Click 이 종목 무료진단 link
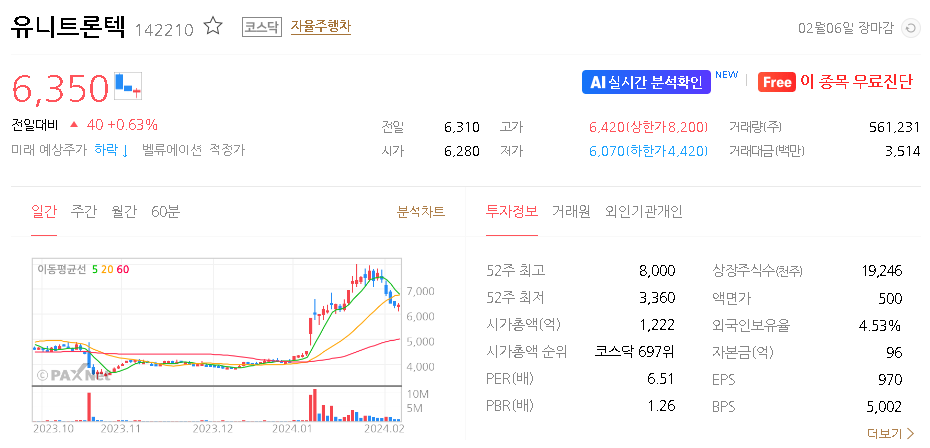This screenshot has height=448, width=930. click(856, 82)
